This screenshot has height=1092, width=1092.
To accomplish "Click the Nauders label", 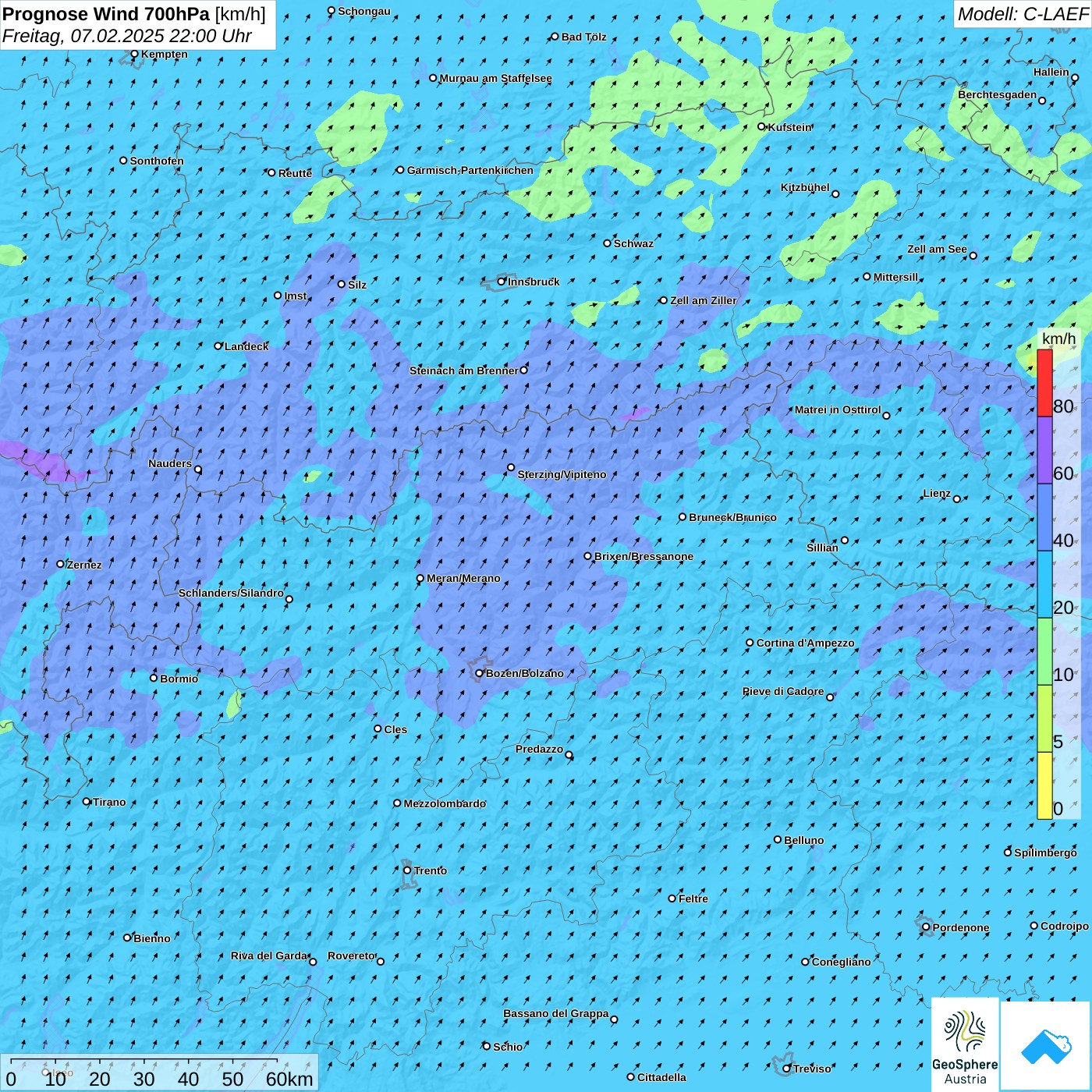I will 170,463.
